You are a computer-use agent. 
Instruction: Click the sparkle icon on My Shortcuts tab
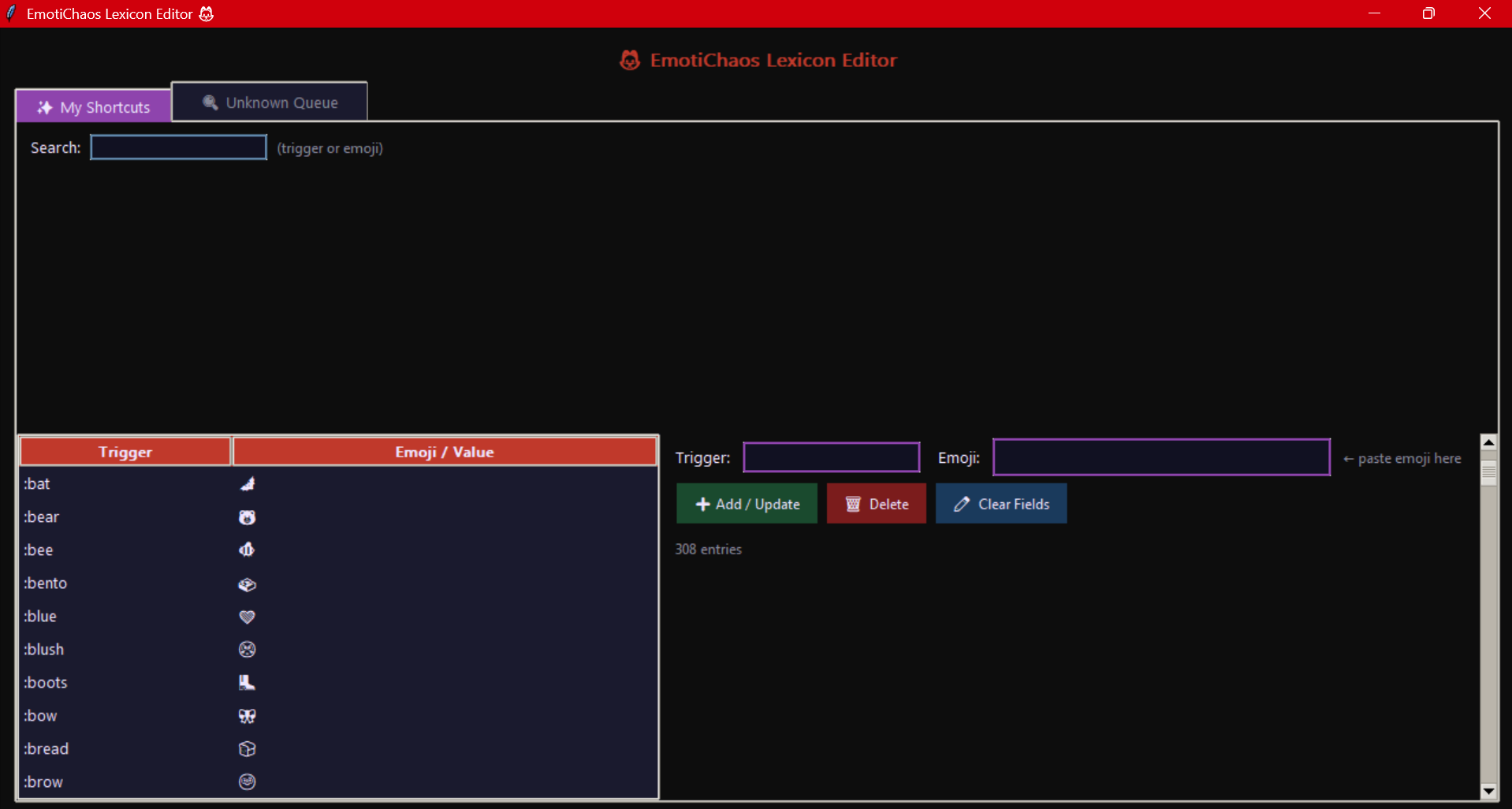tap(45, 107)
